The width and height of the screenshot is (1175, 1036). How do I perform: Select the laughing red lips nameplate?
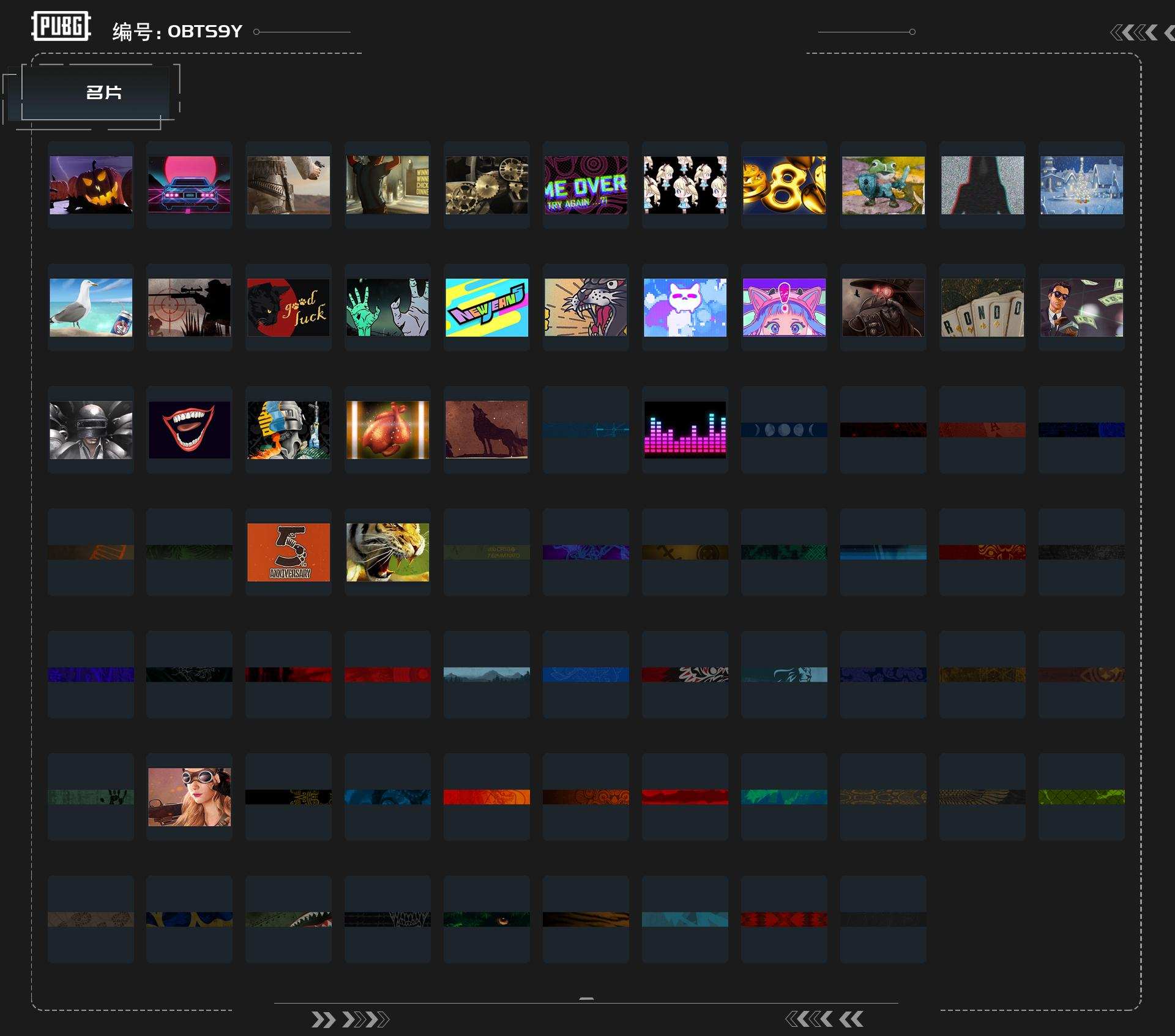(189, 430)
